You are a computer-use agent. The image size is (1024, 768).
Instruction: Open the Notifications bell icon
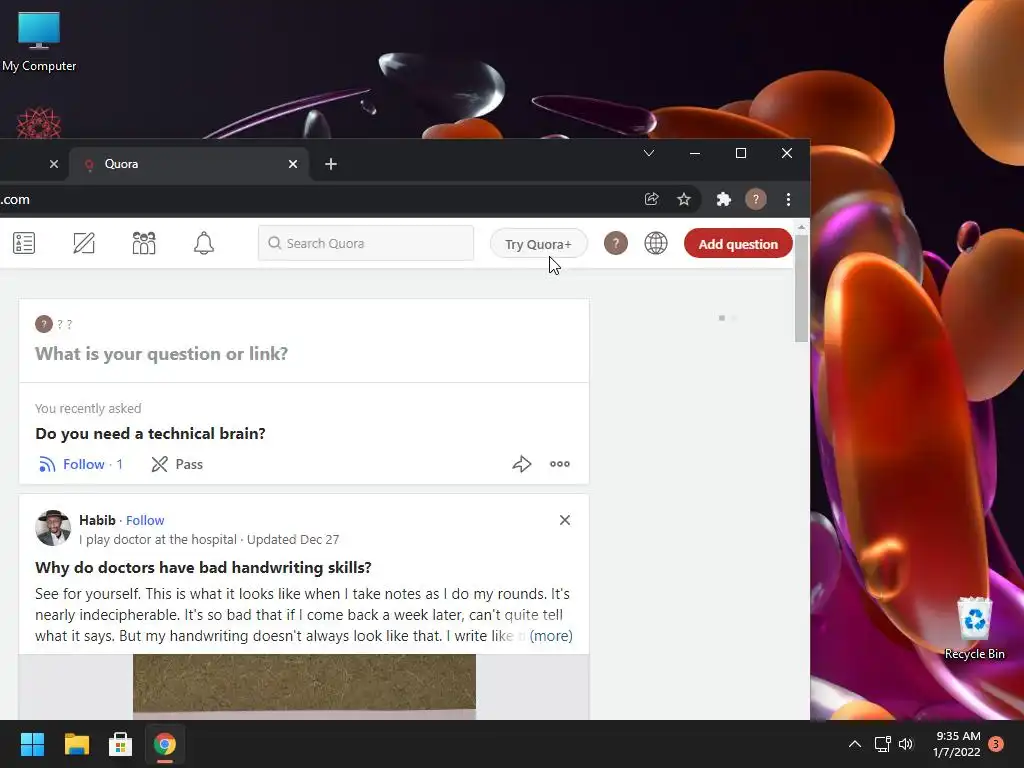coord(204,243)
